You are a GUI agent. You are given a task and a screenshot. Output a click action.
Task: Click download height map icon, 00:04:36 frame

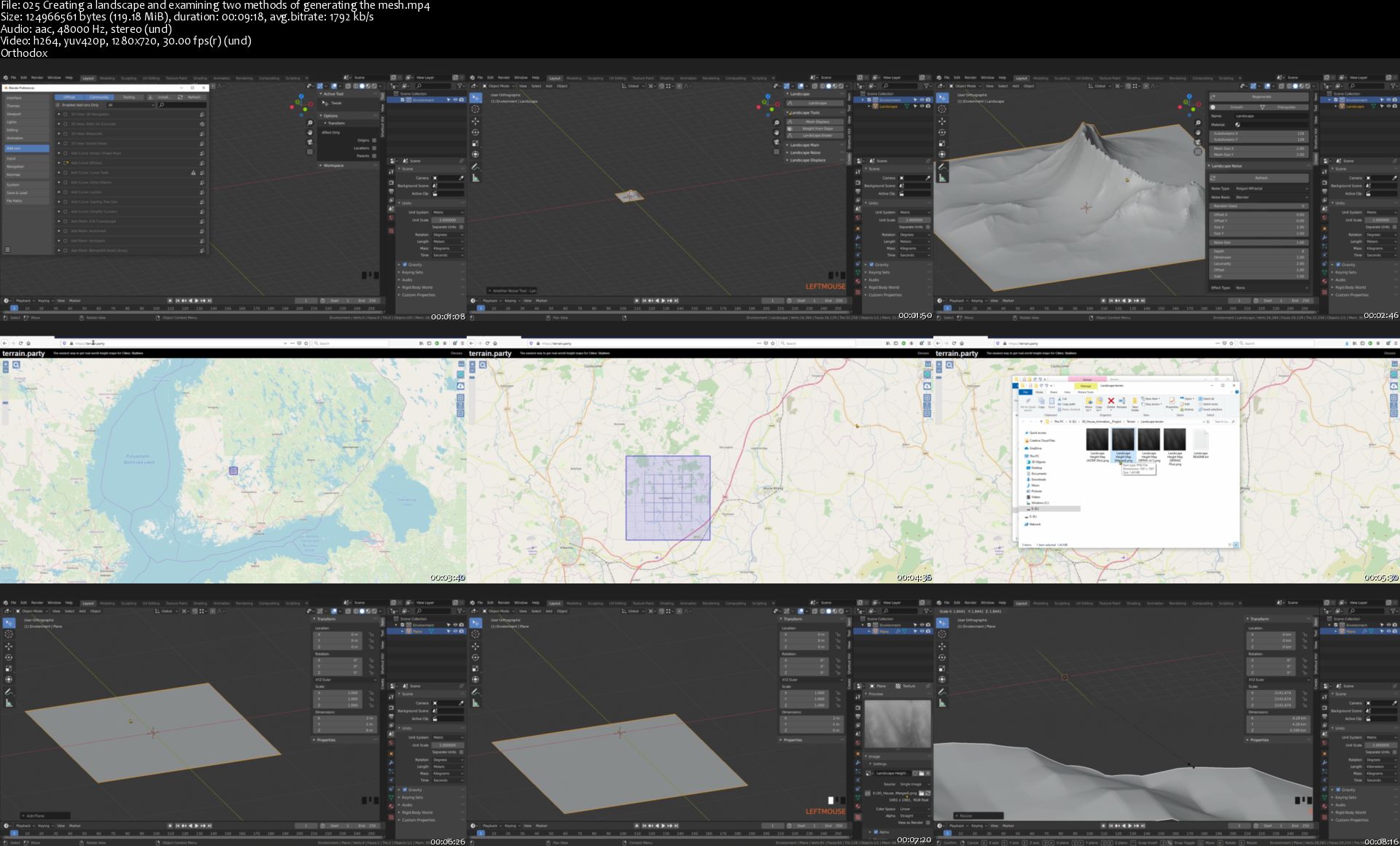[927, 386]
